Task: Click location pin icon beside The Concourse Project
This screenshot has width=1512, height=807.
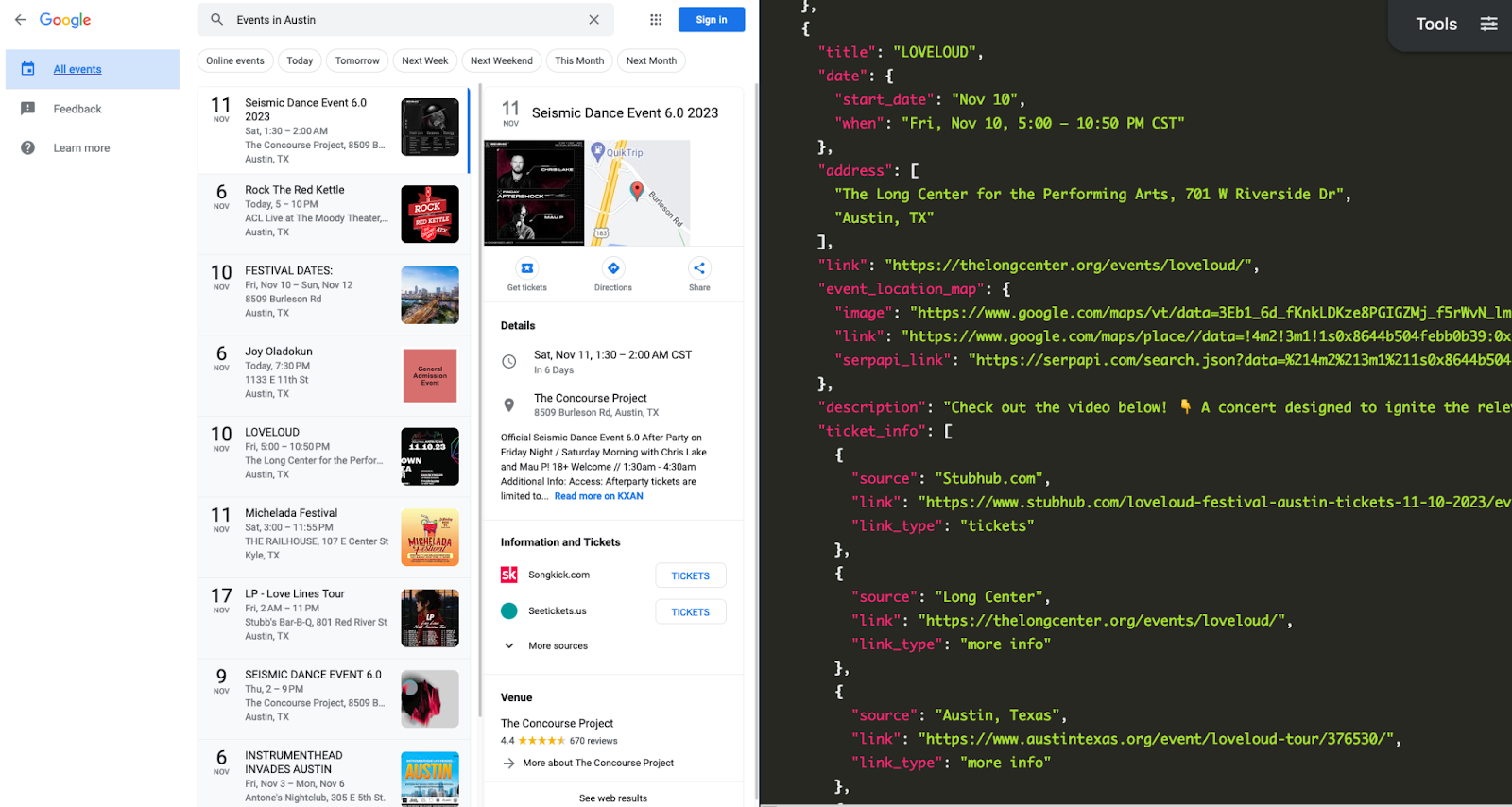Action: (x=508, y=405)
